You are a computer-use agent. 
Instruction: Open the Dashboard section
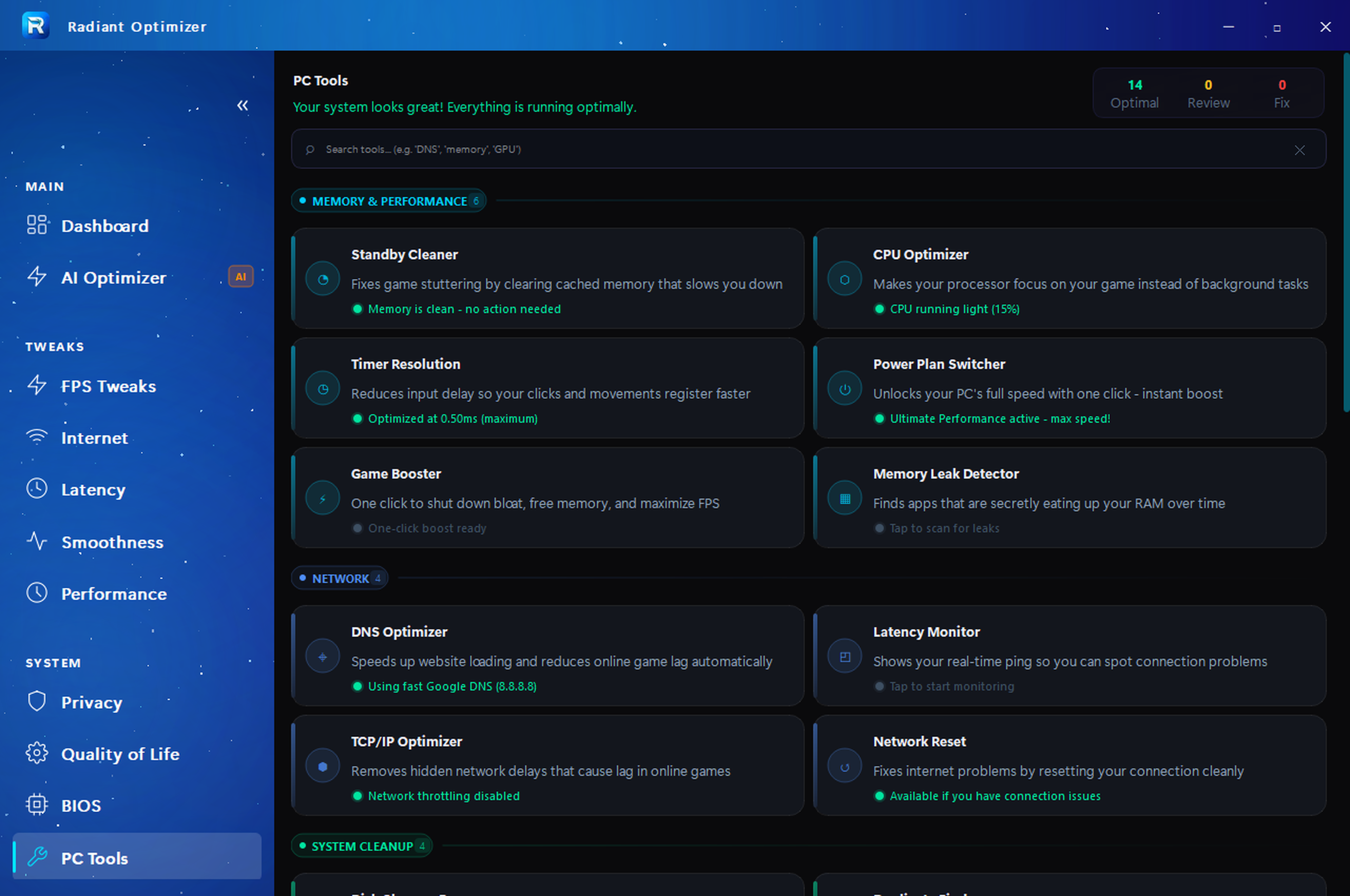104,226
